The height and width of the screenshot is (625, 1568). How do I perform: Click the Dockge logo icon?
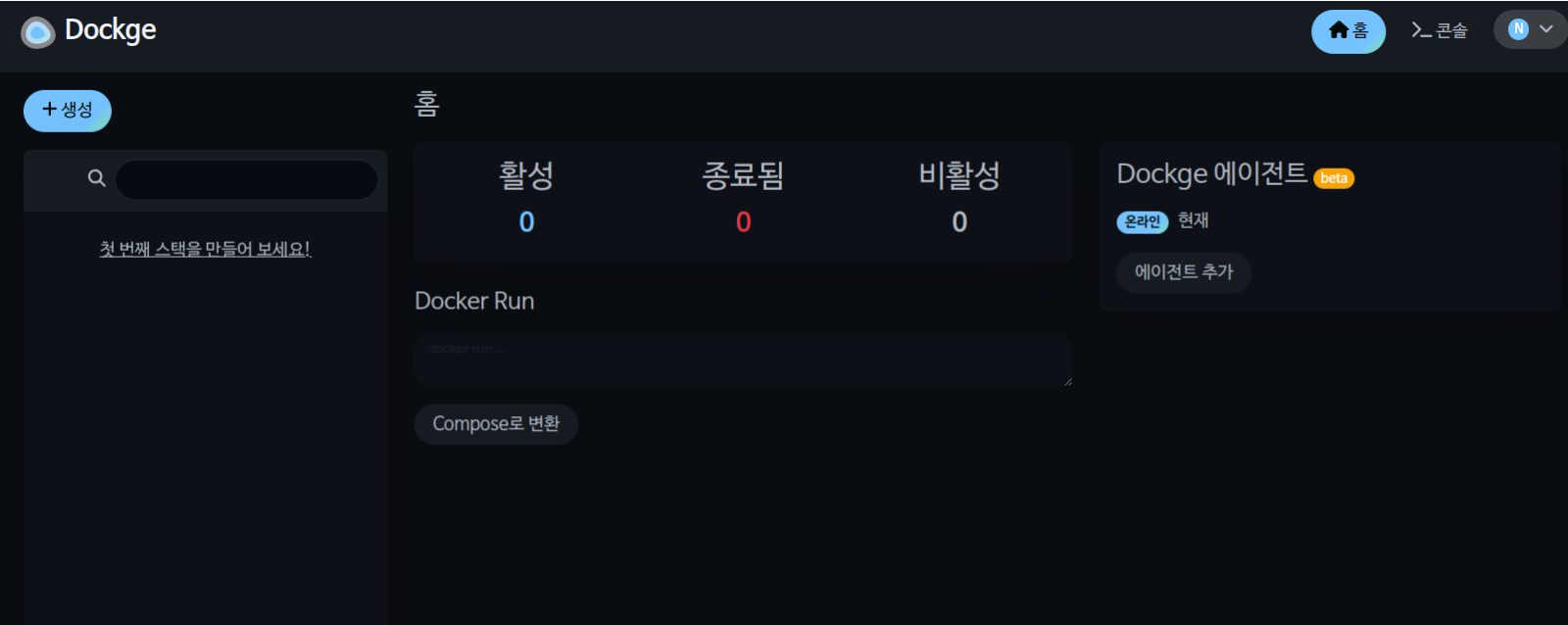[38, 32]
